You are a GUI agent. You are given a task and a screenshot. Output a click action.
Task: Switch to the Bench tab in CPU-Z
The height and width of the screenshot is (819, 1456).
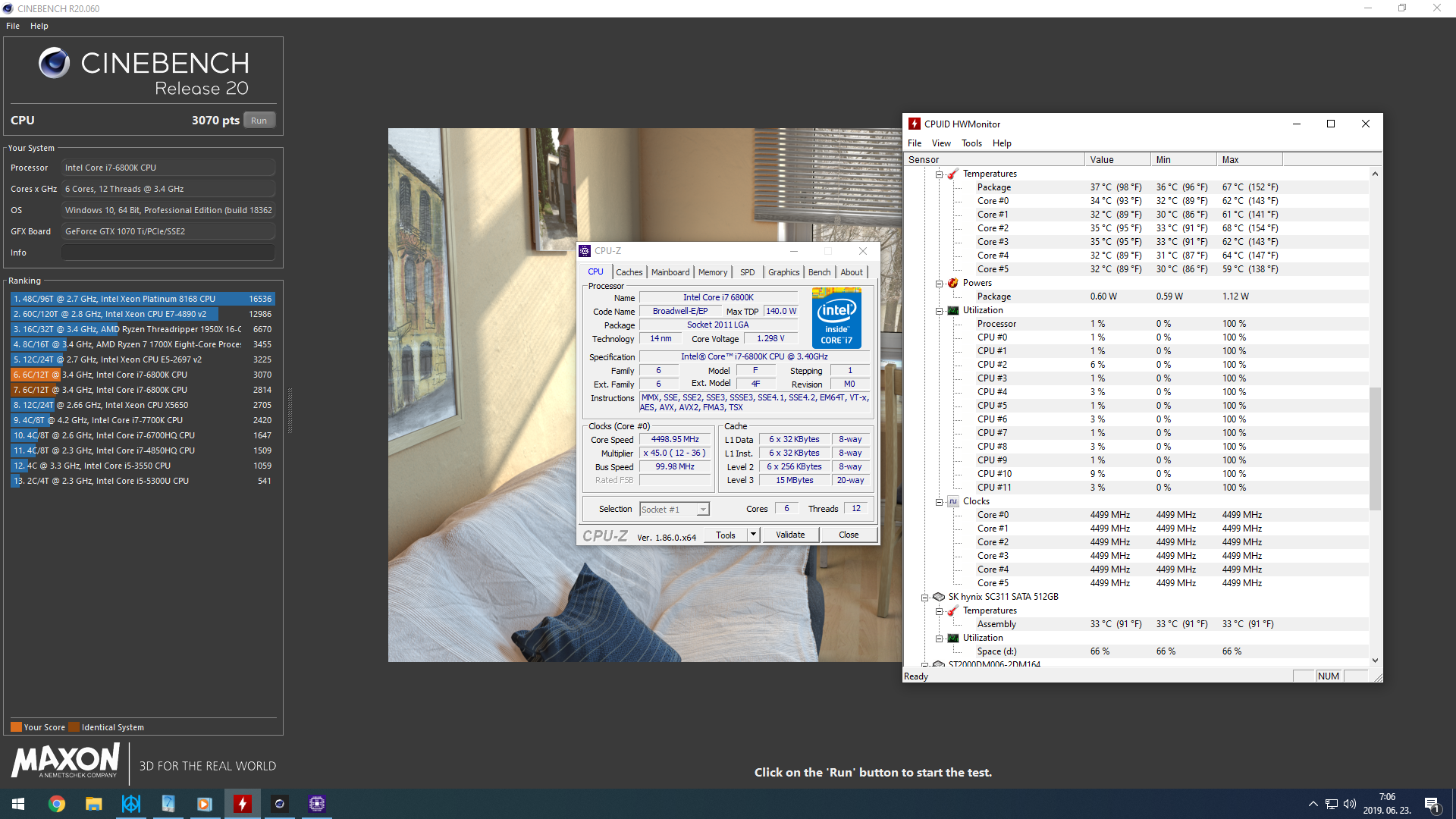click(x=819, y=272)
